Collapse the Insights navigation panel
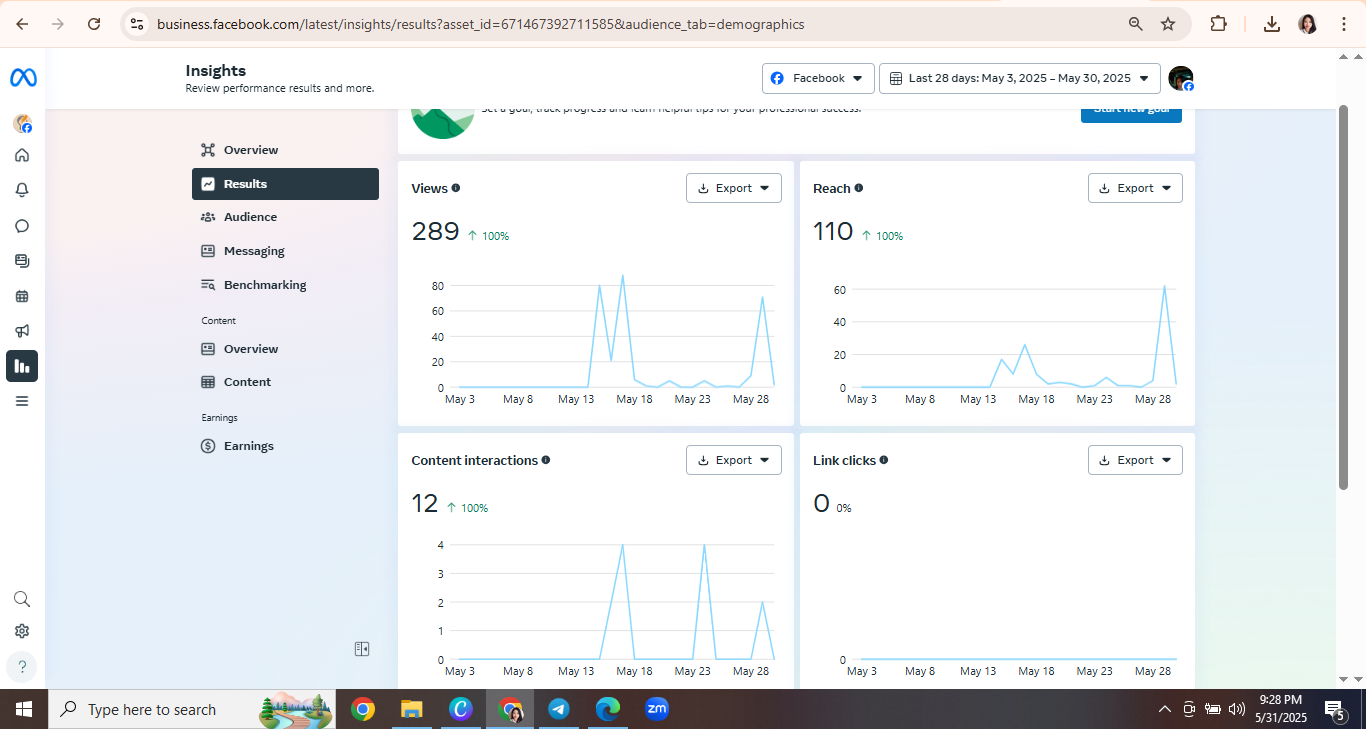1366x729 pixels. pos(362,649)
